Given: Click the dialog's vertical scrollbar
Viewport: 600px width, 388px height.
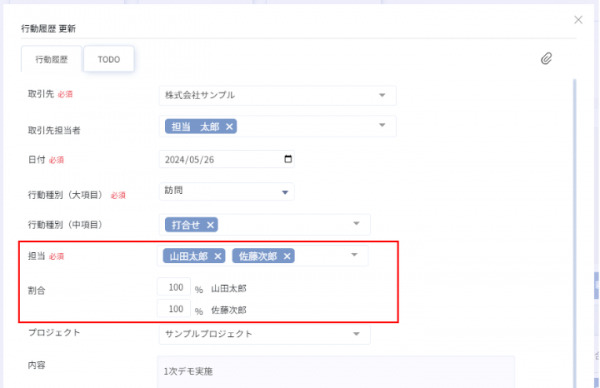Looking at the screenshot, I should coord(574,233).
